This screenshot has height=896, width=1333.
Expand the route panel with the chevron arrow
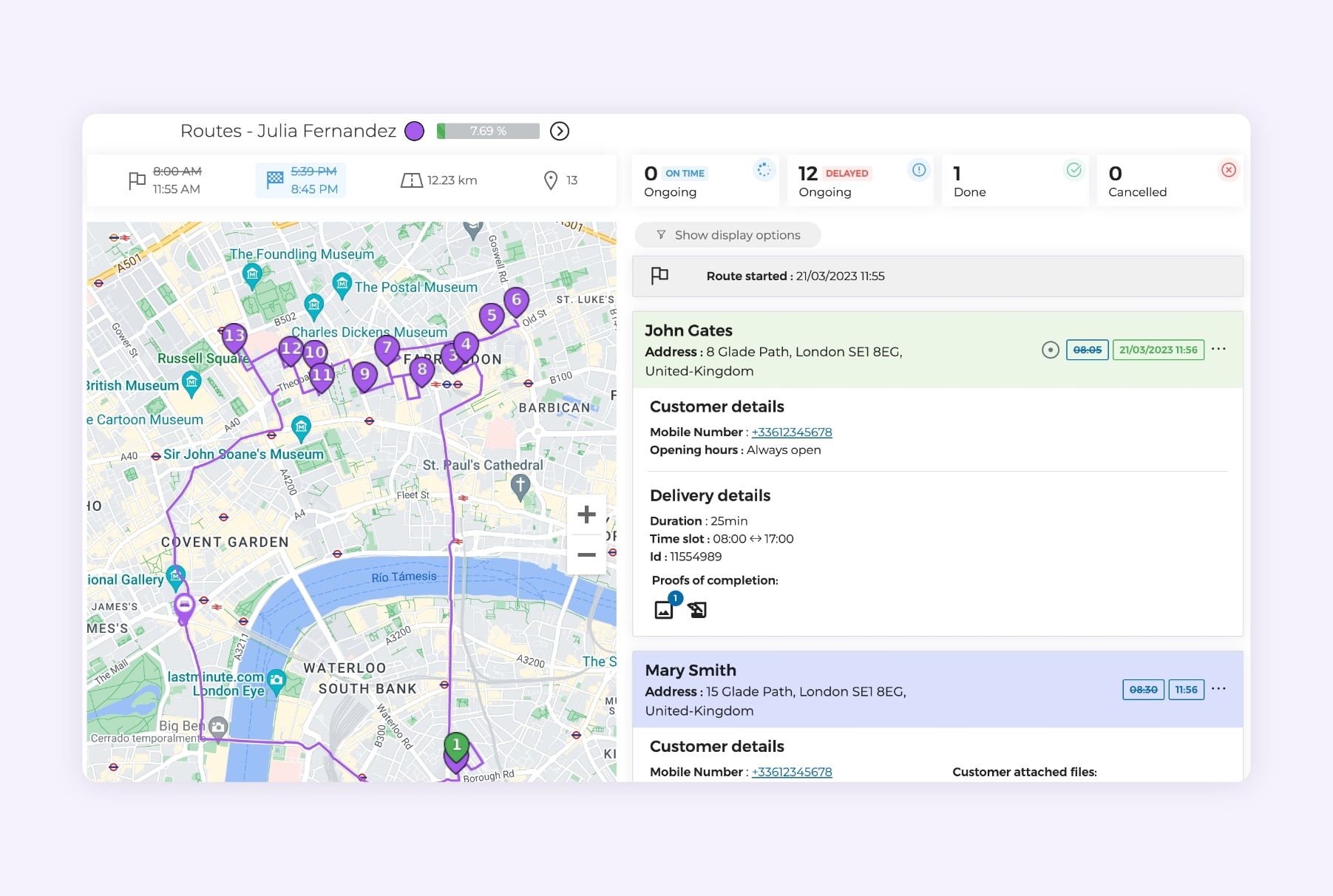tap(559, 131)
